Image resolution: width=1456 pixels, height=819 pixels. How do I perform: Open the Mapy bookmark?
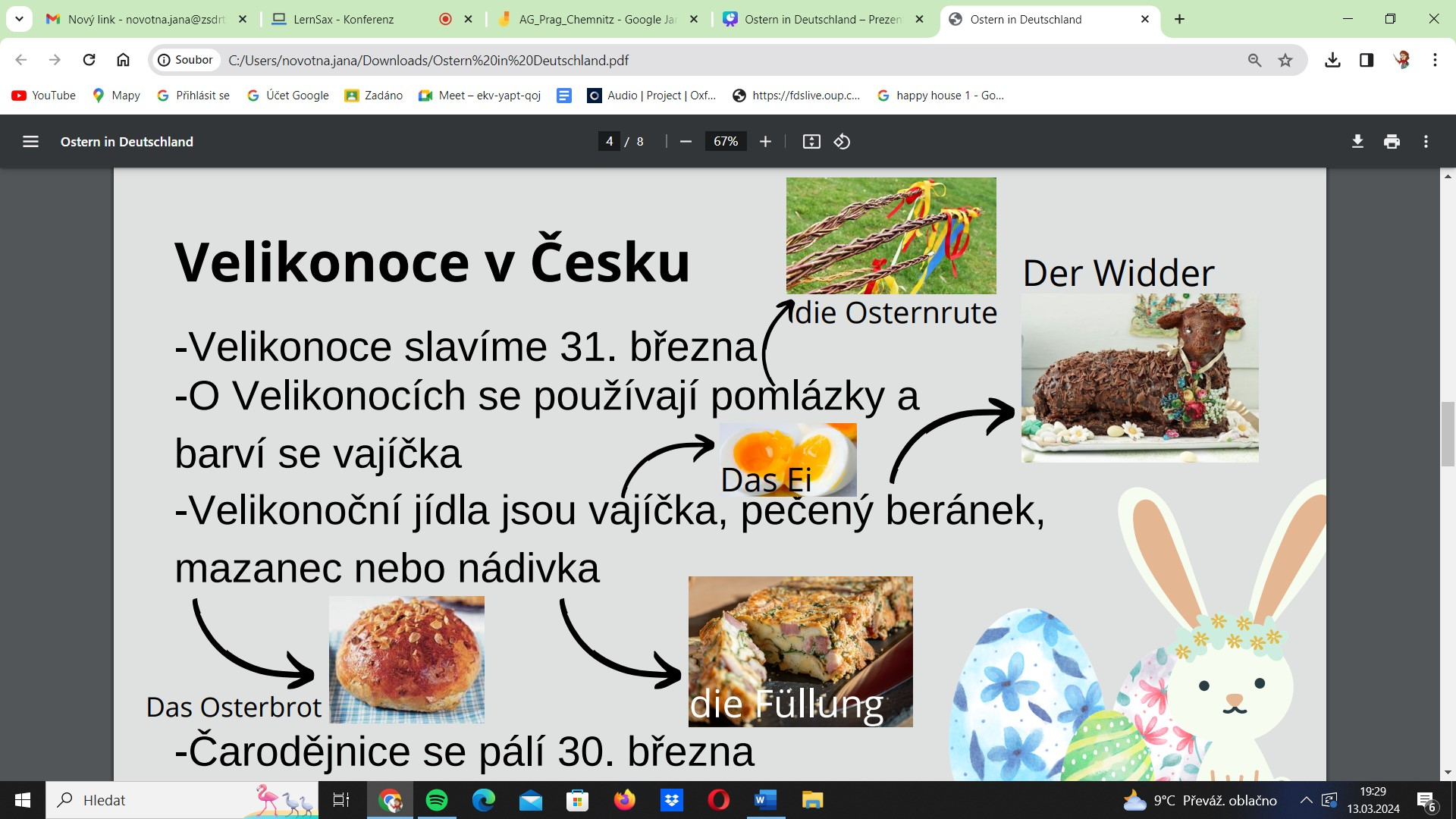[116, 96]
